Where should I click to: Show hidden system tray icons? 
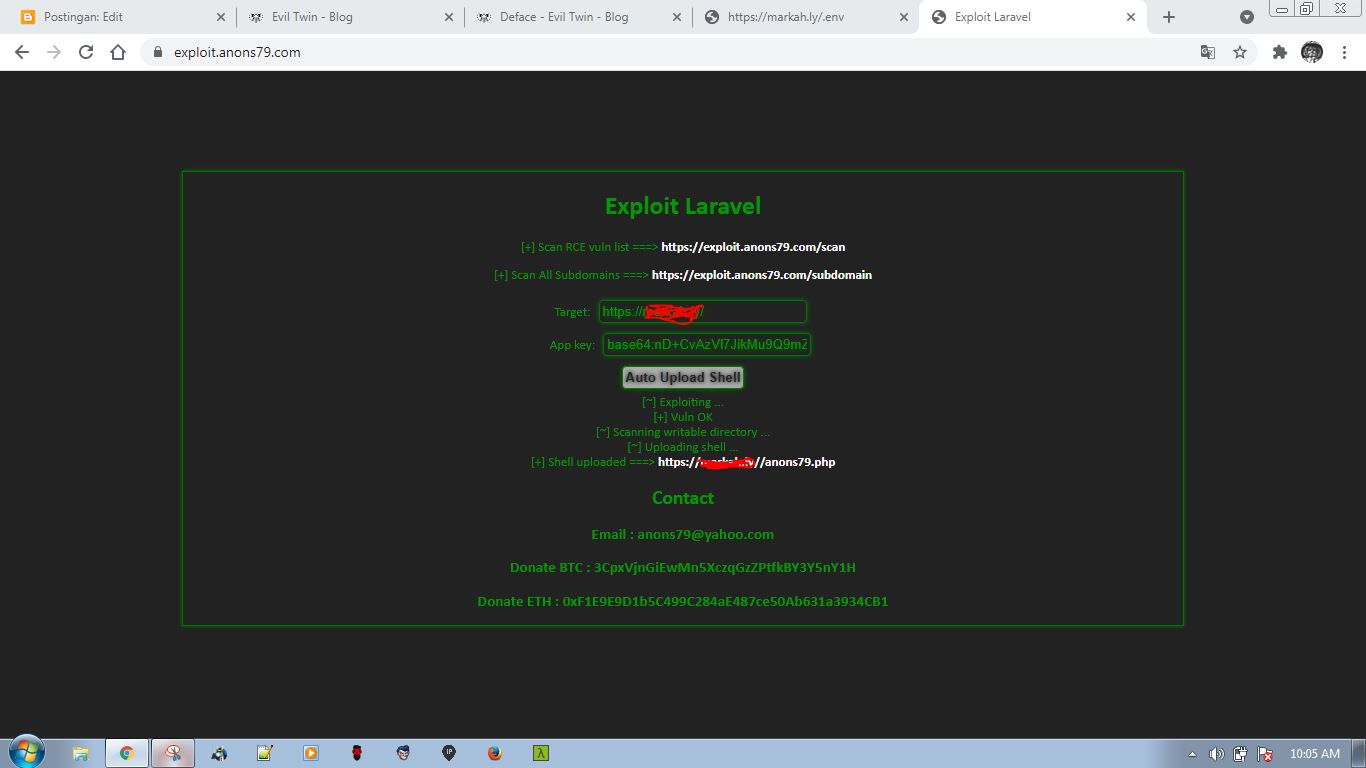pos(1192,754)
